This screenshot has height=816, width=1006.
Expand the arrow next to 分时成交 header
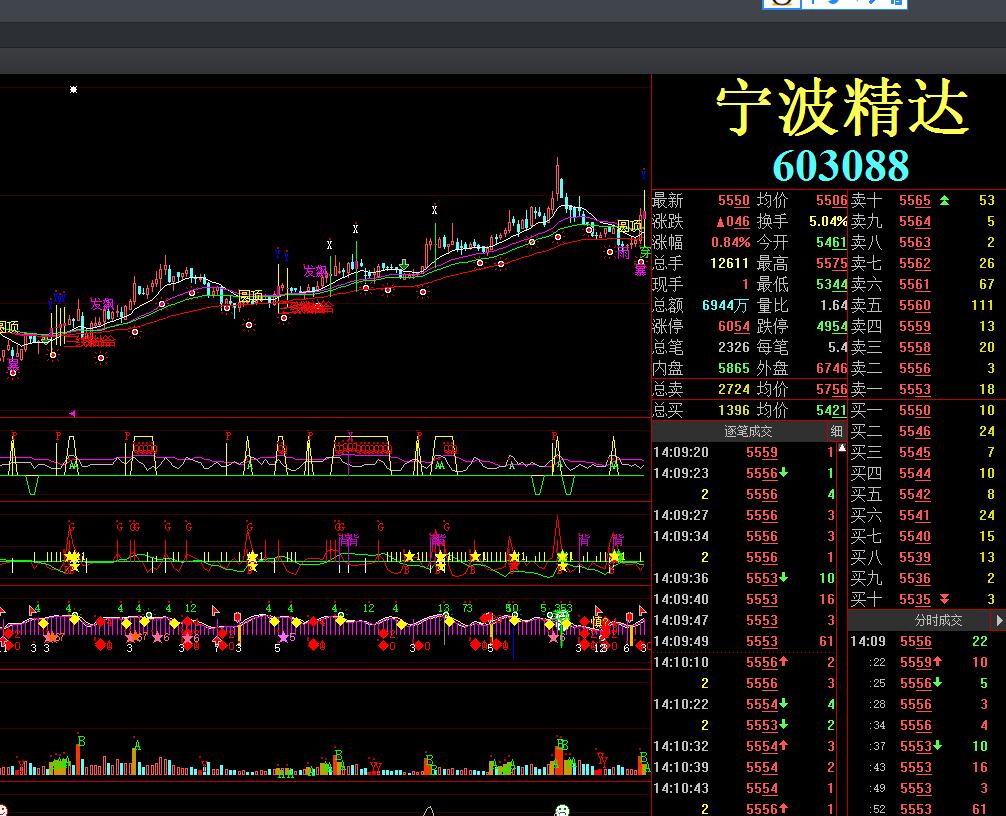999,620
